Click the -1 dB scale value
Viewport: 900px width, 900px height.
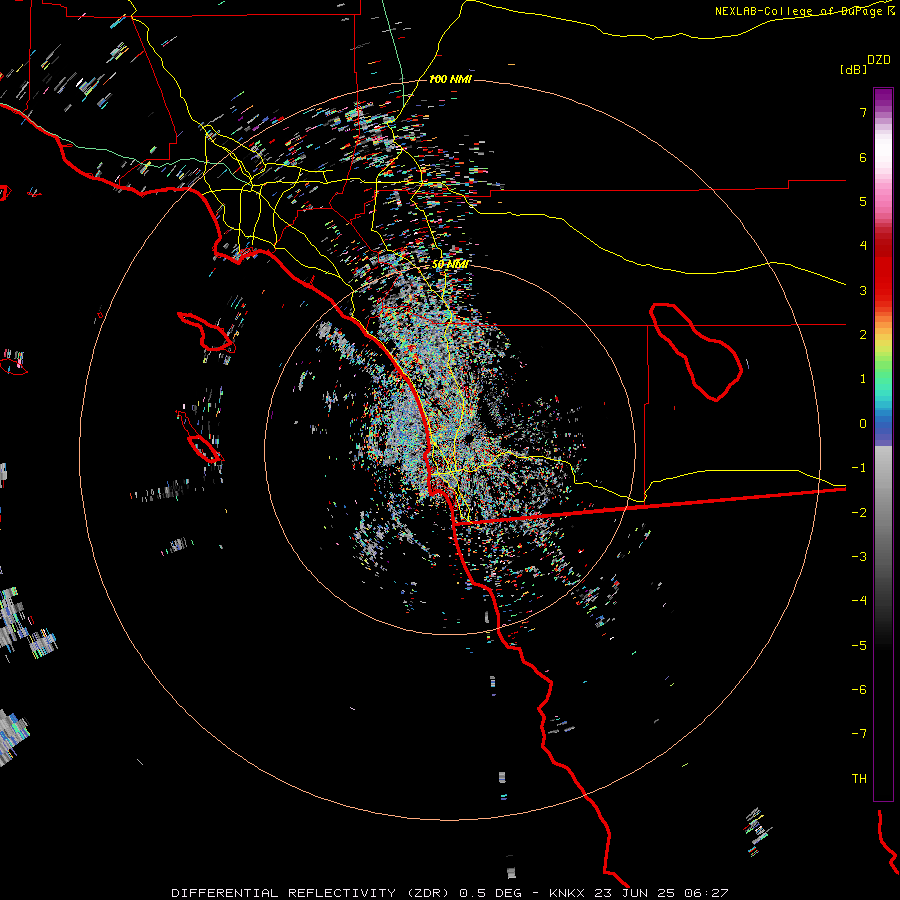pos(859,468)
